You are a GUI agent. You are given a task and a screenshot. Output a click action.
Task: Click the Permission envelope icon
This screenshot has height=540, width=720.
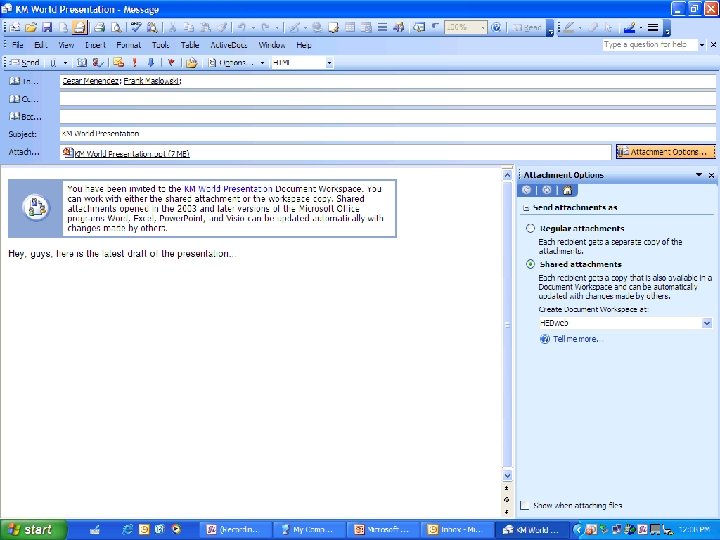(x=118, y=62)
